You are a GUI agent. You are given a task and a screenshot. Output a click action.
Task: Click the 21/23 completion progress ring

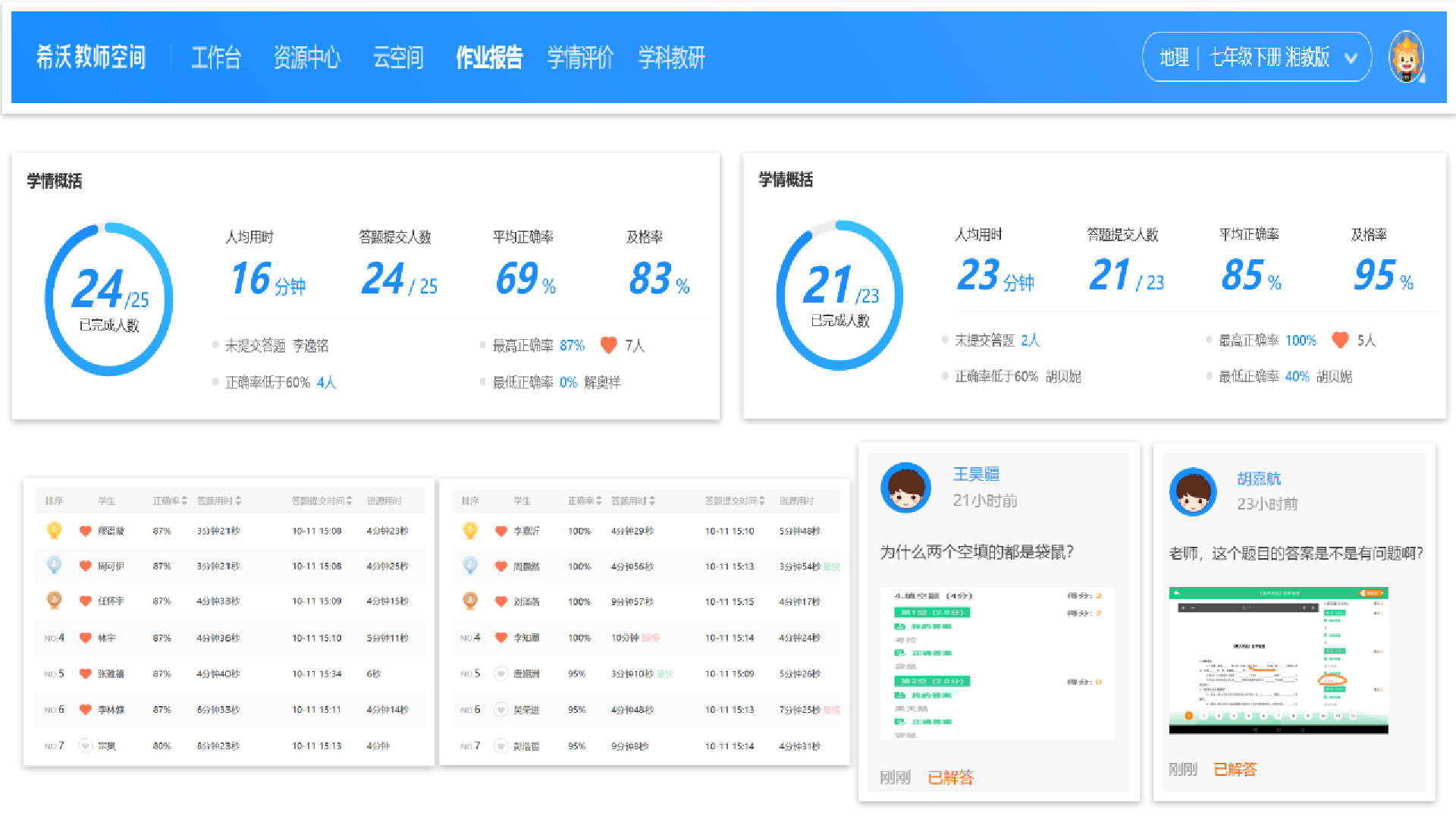pos(840,295)
